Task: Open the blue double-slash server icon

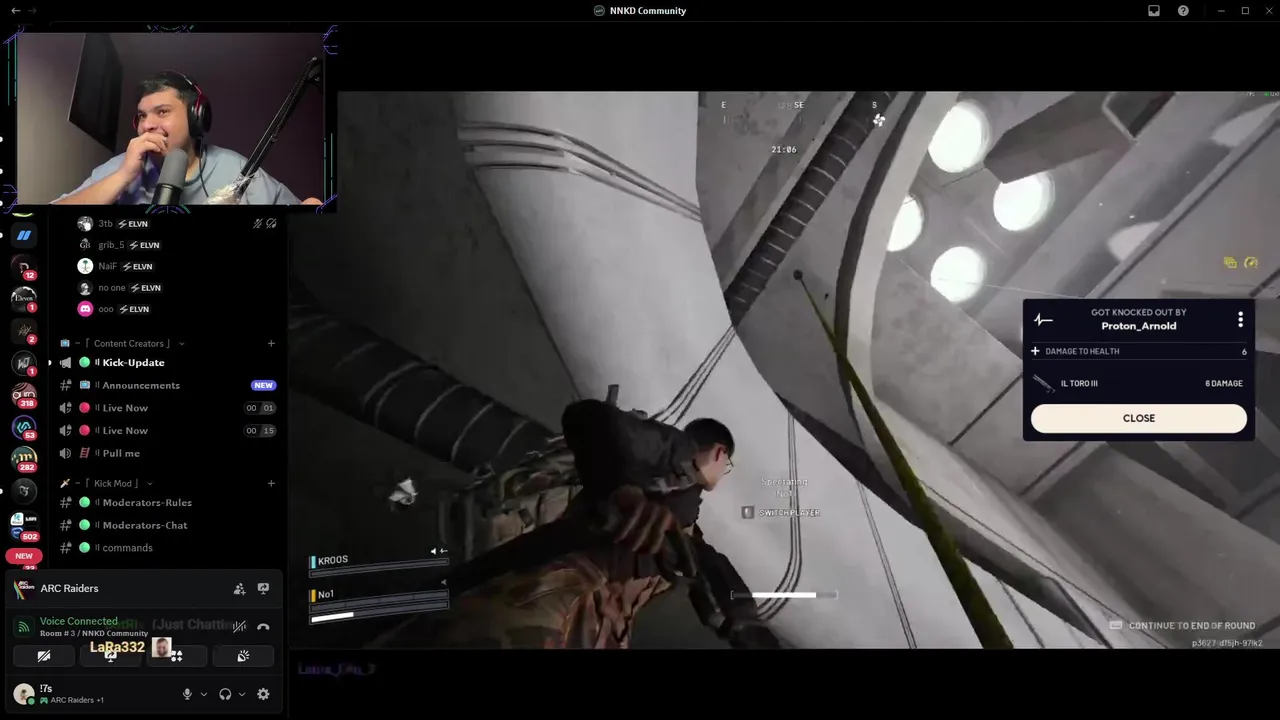Action: pos(24,235)
